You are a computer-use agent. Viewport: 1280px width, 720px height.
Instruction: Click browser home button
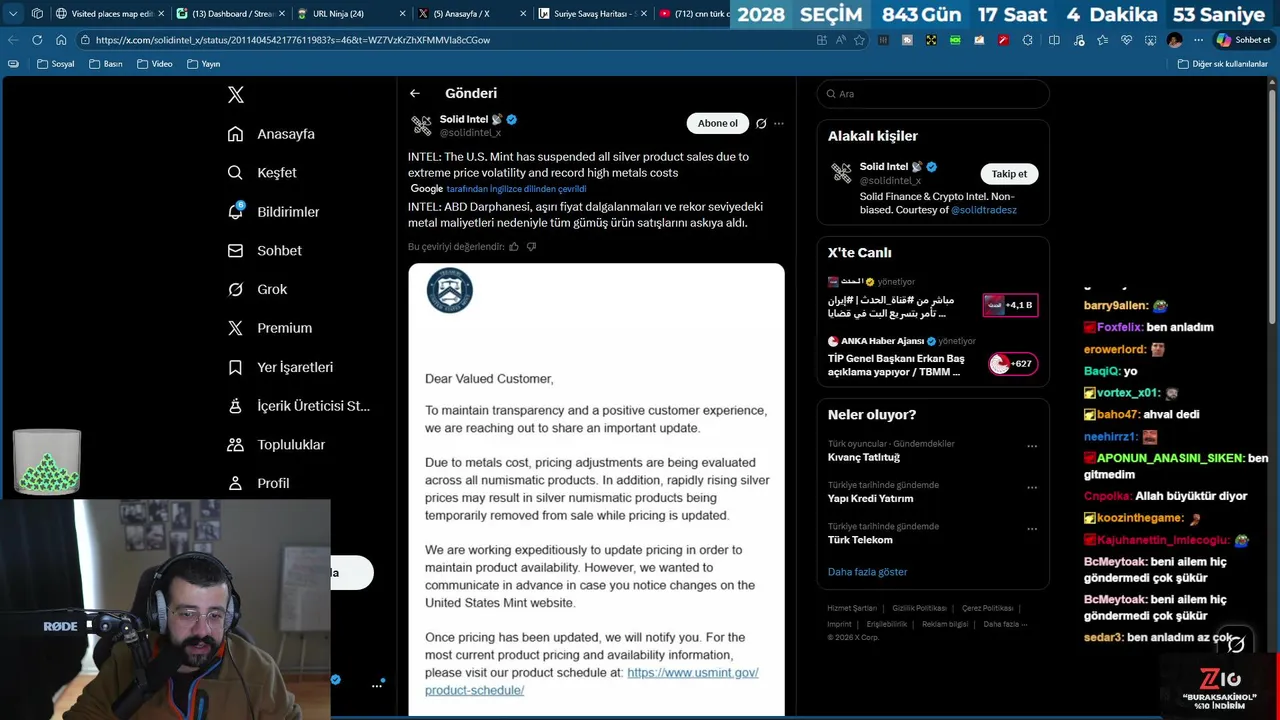point(61,40)
